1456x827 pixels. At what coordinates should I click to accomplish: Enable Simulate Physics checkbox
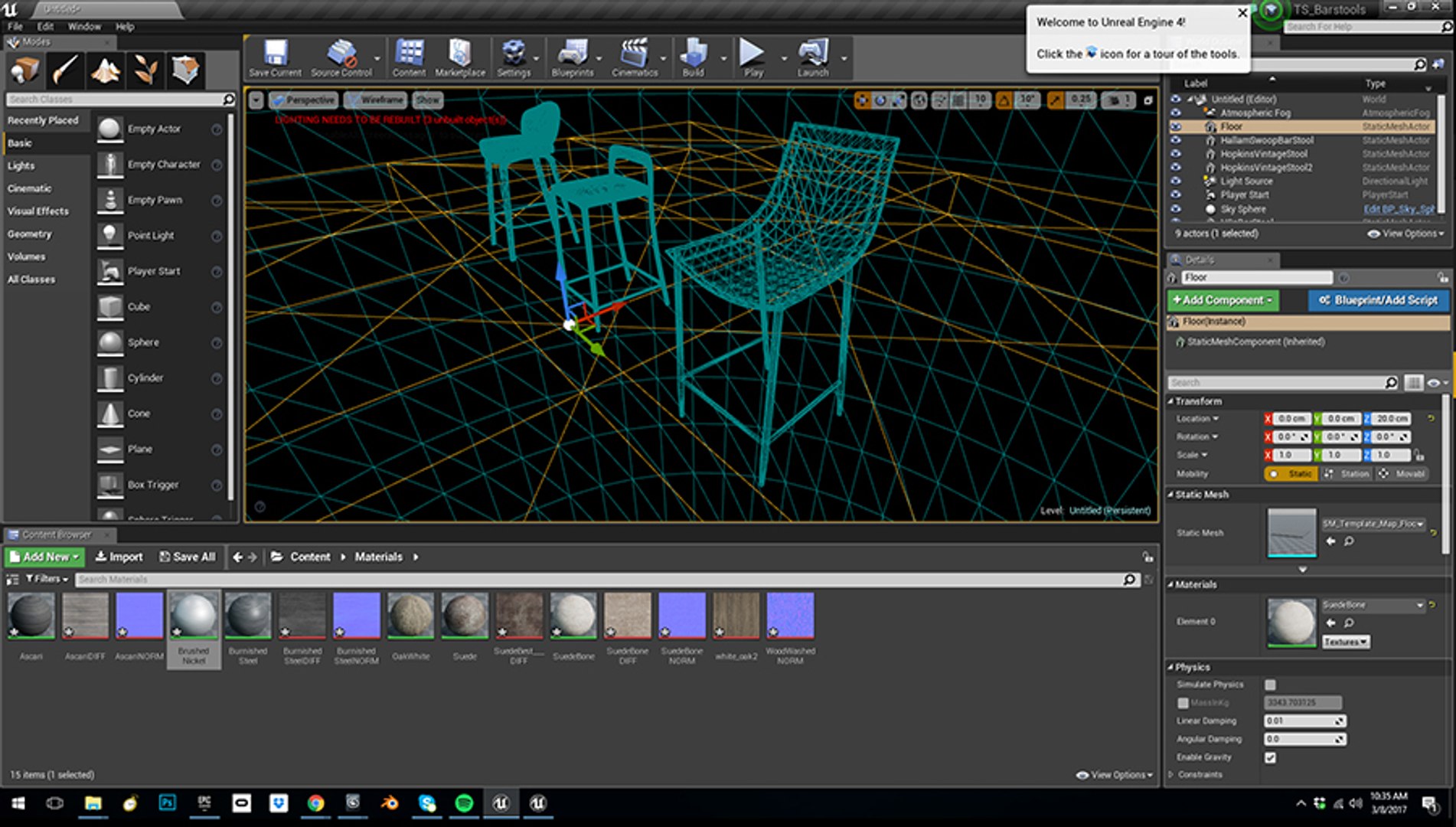pos(1270,685)
